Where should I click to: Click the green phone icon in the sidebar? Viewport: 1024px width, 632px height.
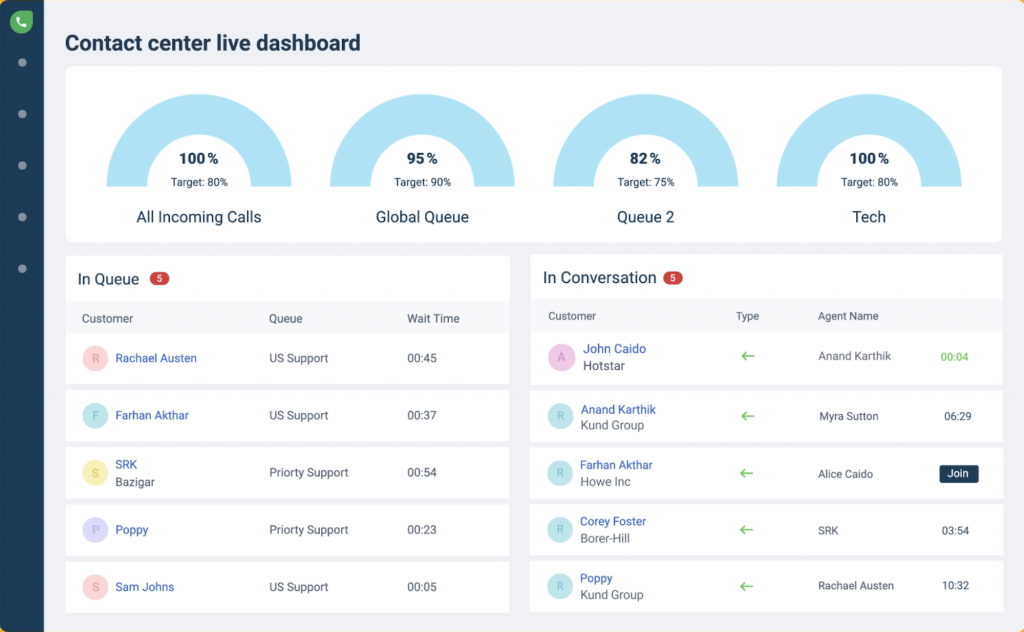[x=21, y=21]
